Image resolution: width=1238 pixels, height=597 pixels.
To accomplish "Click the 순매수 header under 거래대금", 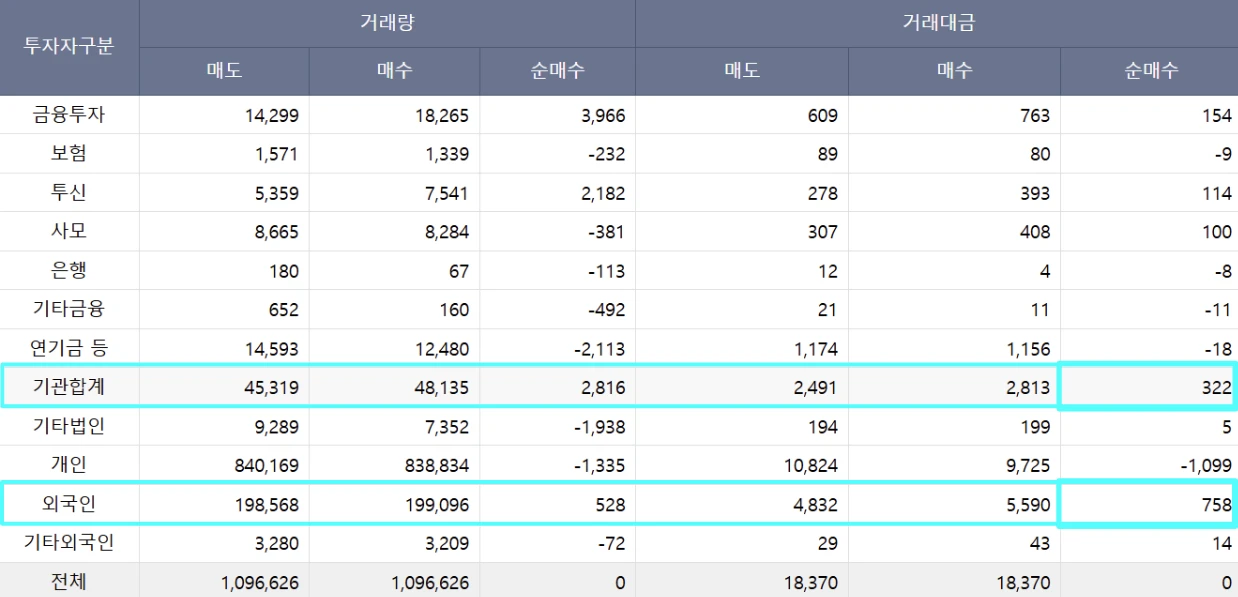I will (1149, 71).
